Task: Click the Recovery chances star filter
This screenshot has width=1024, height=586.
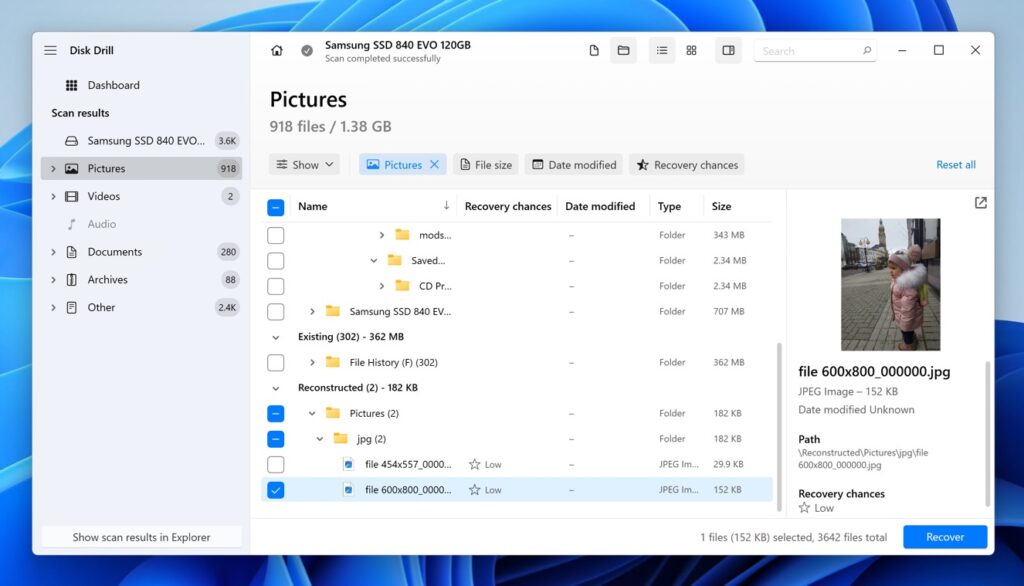Action: (x=687, y=164)
